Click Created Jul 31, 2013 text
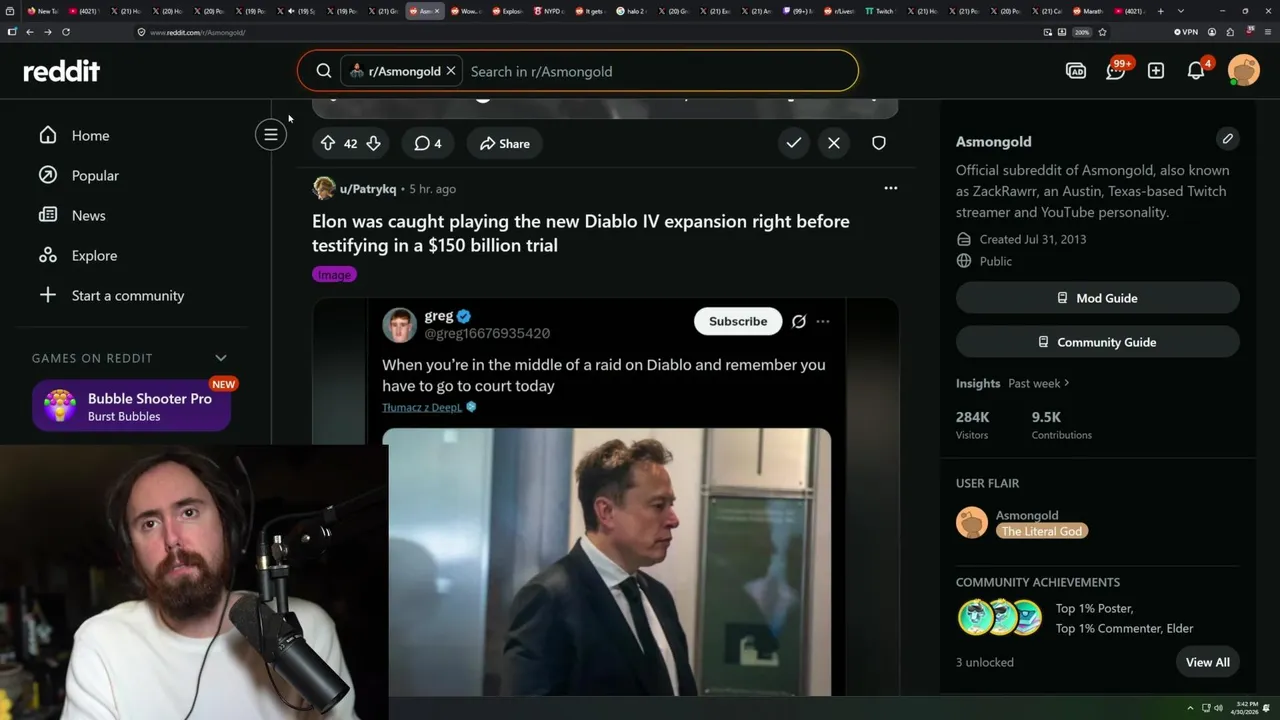 (1033, 239)
